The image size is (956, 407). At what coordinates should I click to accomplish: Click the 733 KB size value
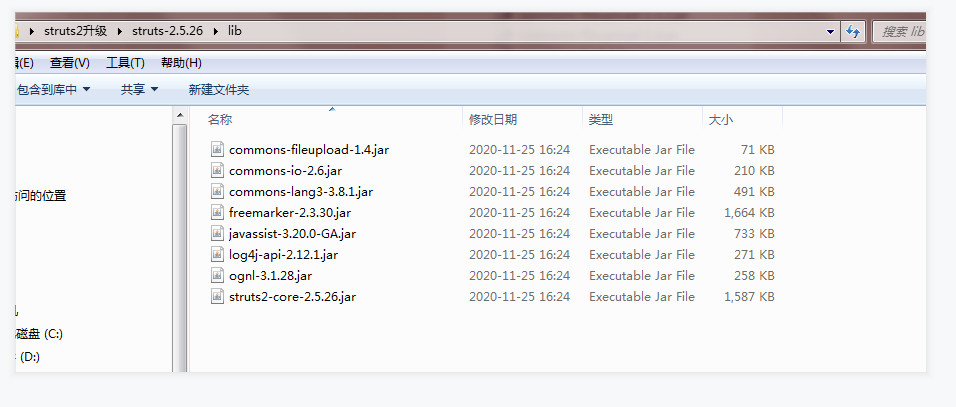[x=754, y=233]
